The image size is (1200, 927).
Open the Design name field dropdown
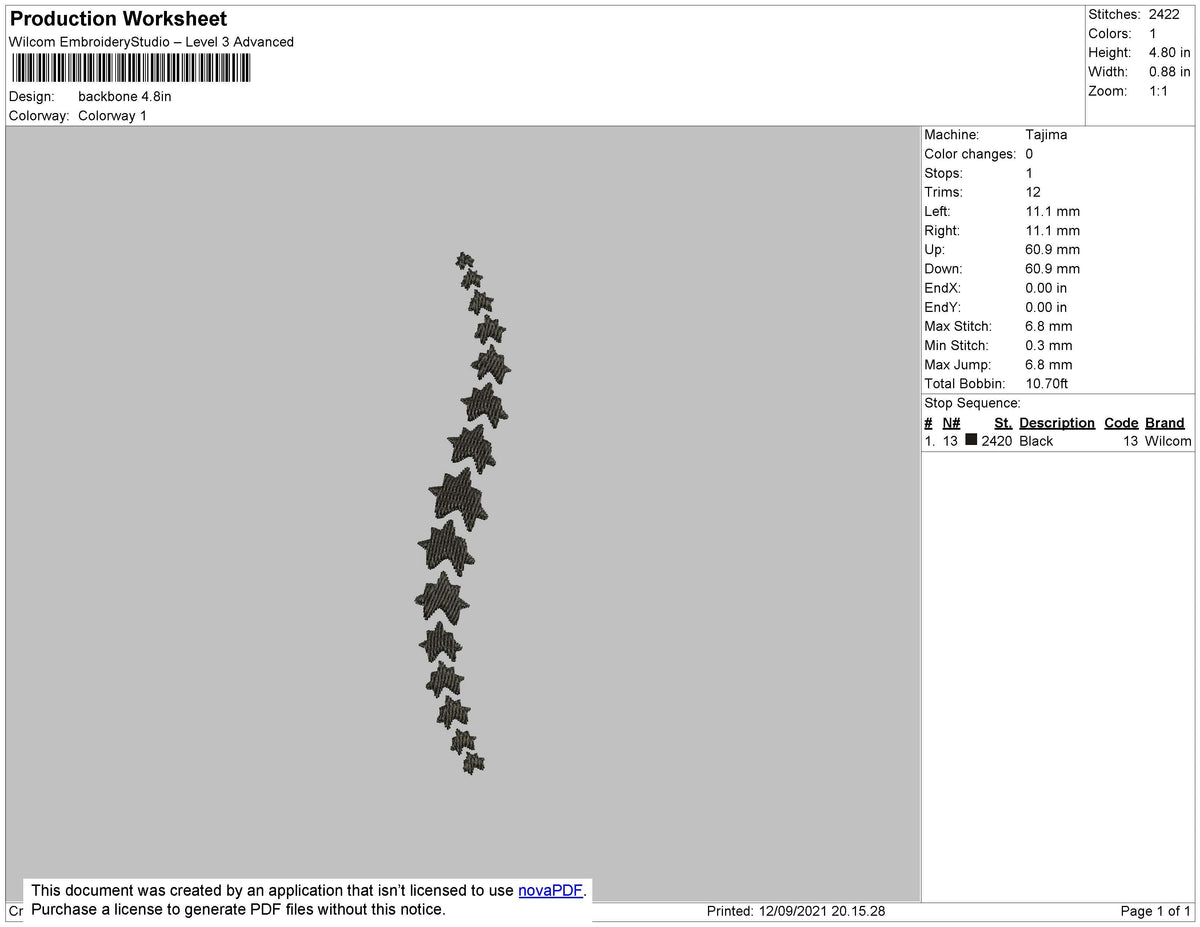click(x=124, y=96)
